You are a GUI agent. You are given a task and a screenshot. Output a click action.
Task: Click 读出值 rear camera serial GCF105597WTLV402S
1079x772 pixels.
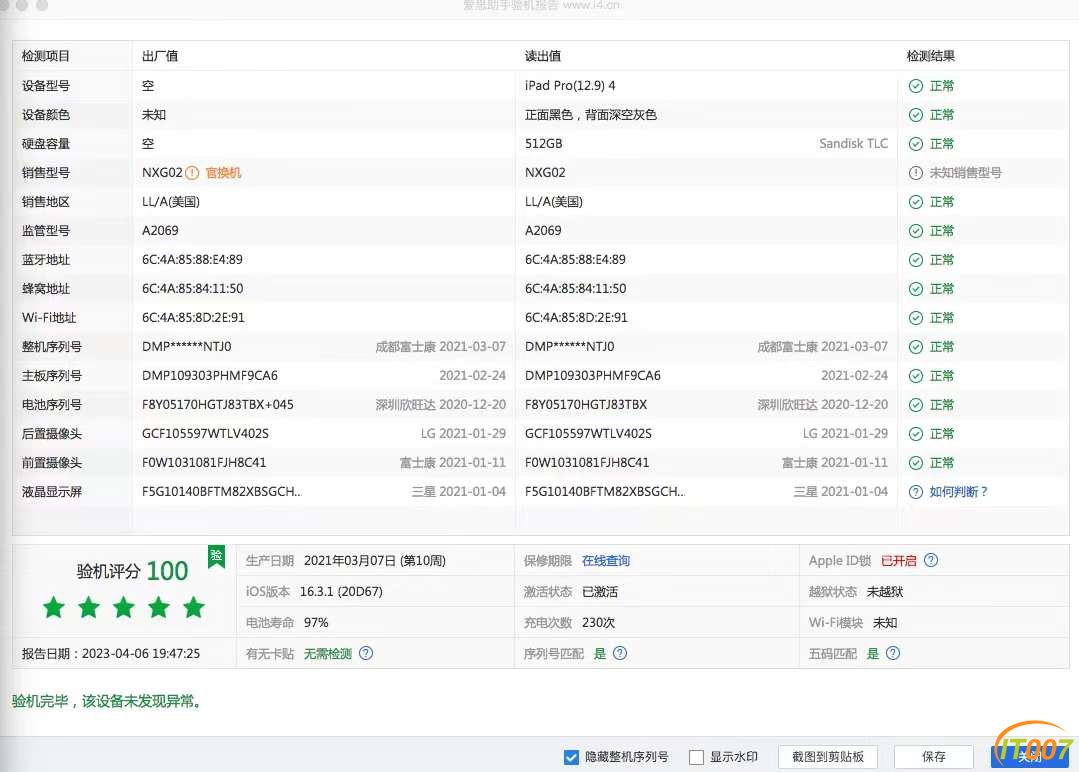pos(588,433)
